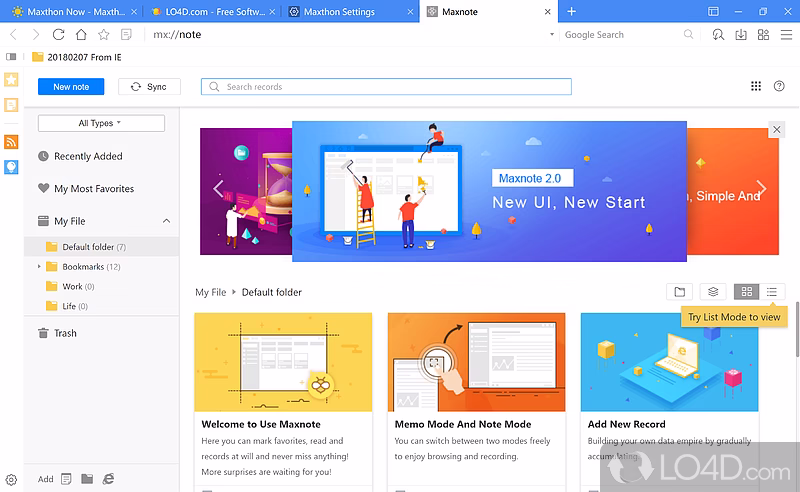Select the Default folder in tree
Image resolution: width=800 pixels, height=492 pixels.
click(102, 247)
